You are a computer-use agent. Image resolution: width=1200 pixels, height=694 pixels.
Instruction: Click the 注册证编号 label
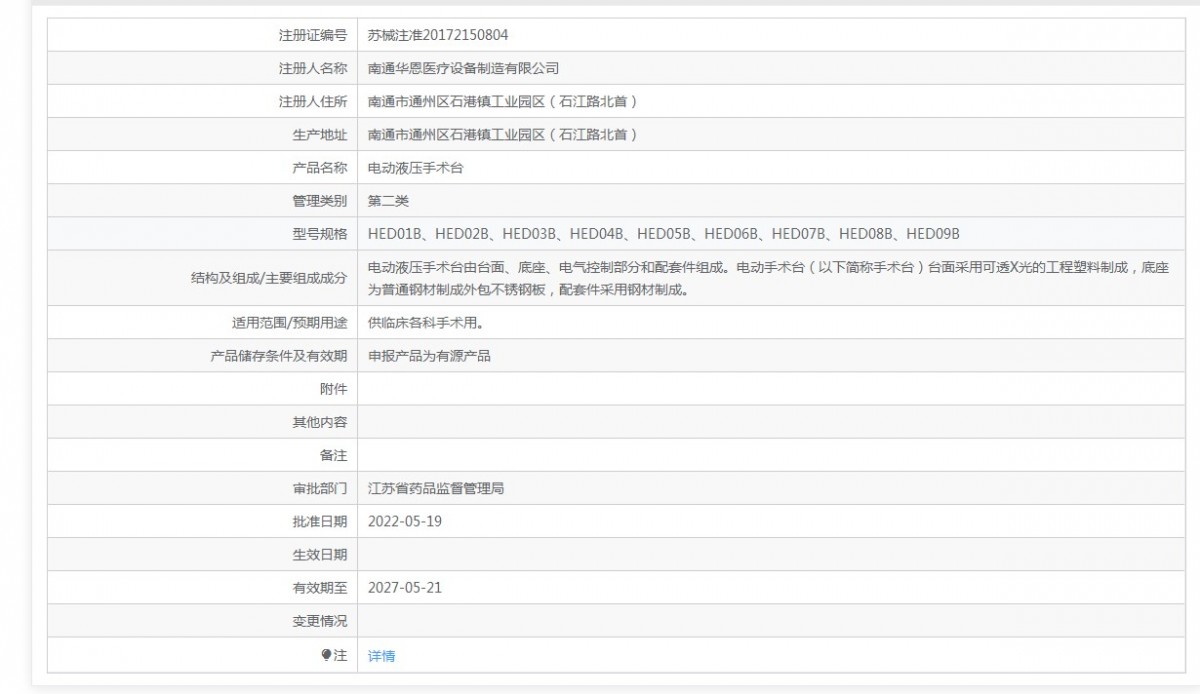click(312, 35)
